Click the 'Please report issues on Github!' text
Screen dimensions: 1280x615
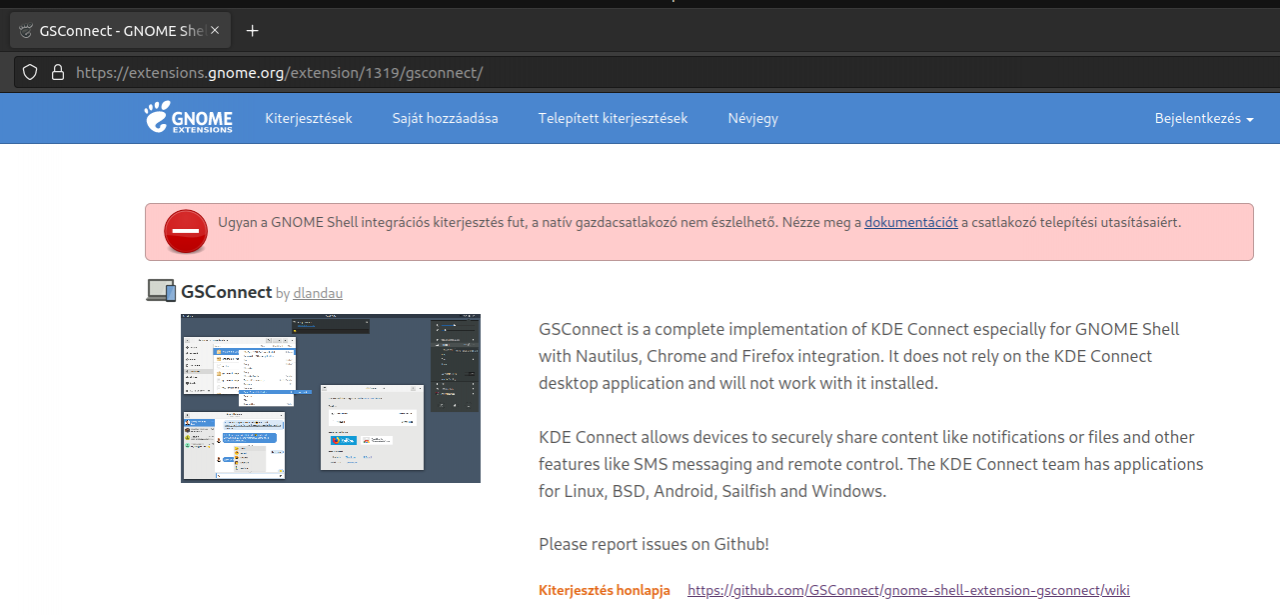tap(654, 544)
